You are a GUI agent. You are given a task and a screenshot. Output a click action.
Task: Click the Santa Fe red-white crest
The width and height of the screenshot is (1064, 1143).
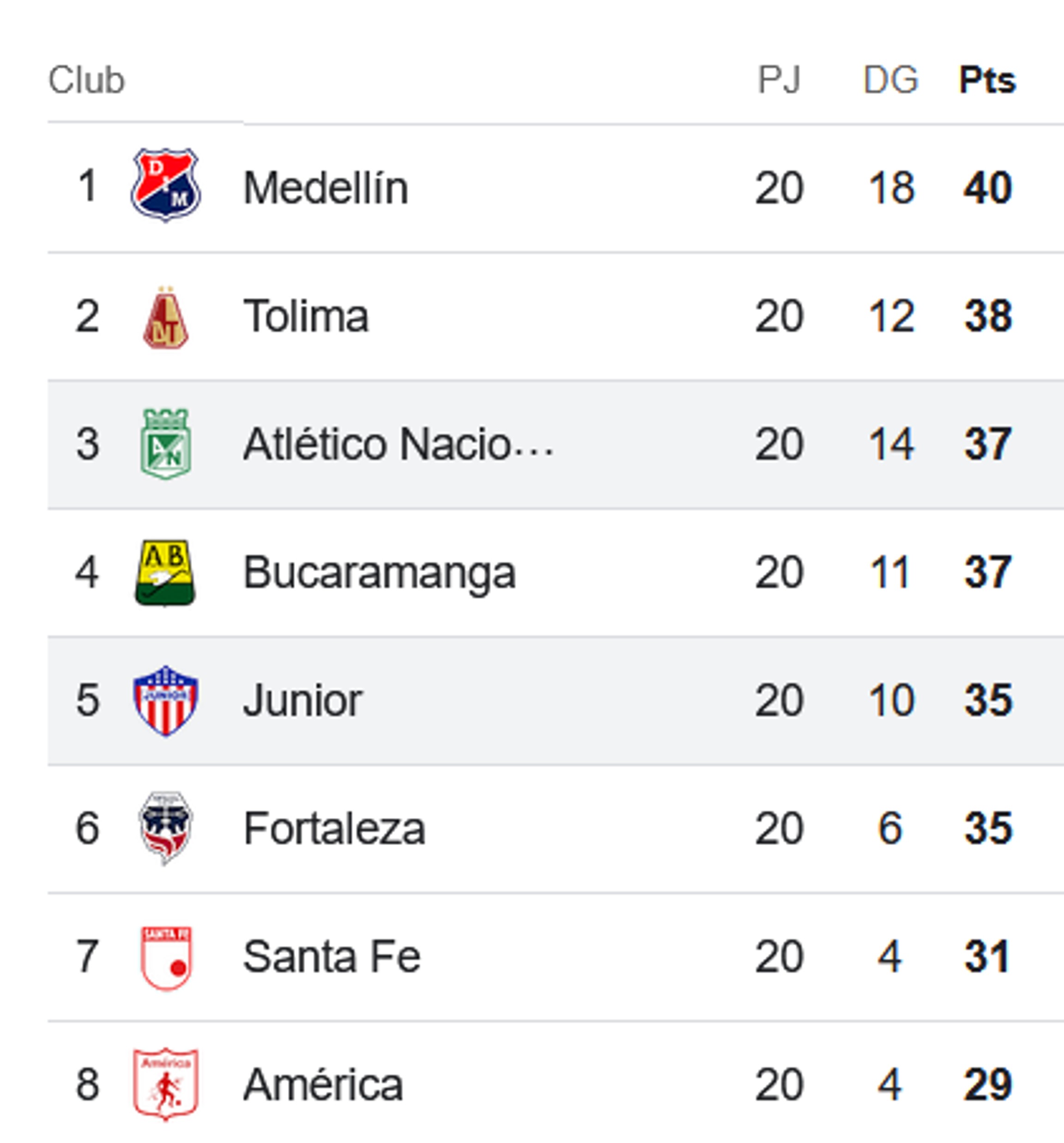pyautogui.click(x=165, y=957)
